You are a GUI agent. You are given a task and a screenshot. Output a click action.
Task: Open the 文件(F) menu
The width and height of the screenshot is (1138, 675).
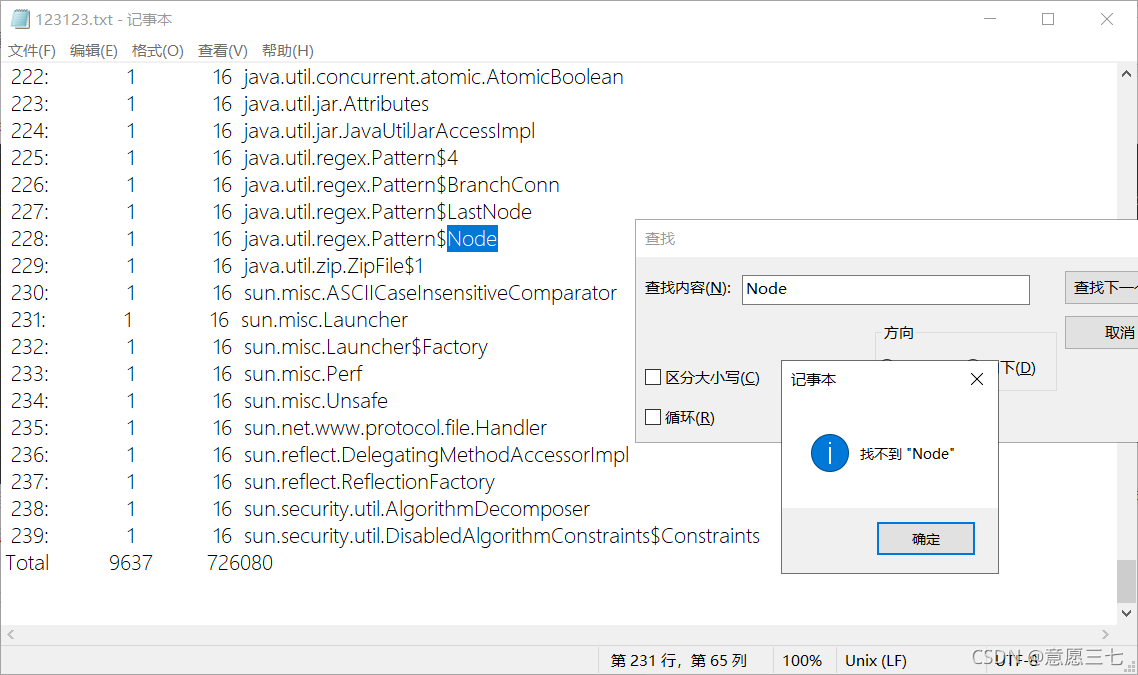[32, 51]
